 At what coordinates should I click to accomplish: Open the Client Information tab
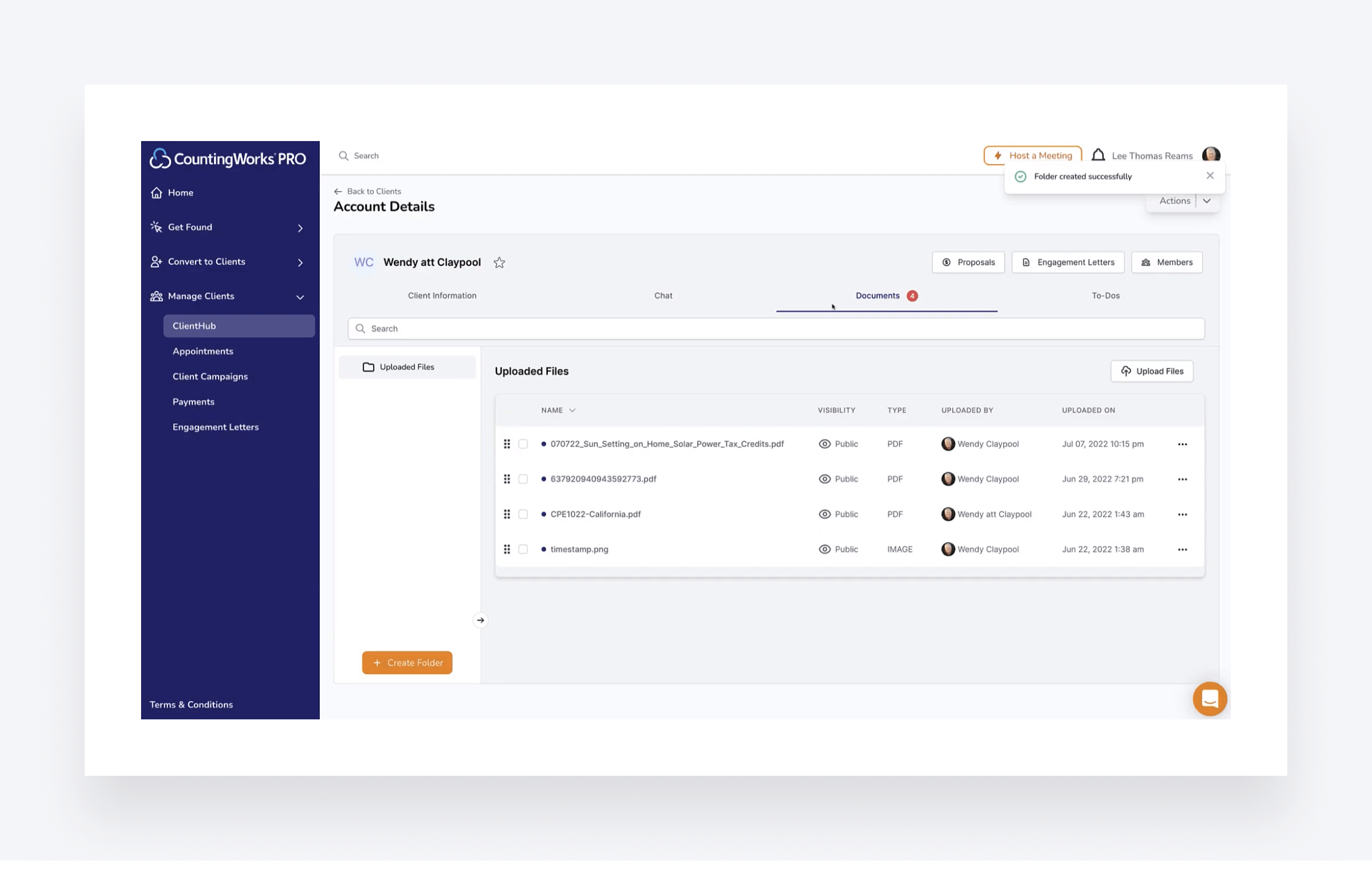442,296
